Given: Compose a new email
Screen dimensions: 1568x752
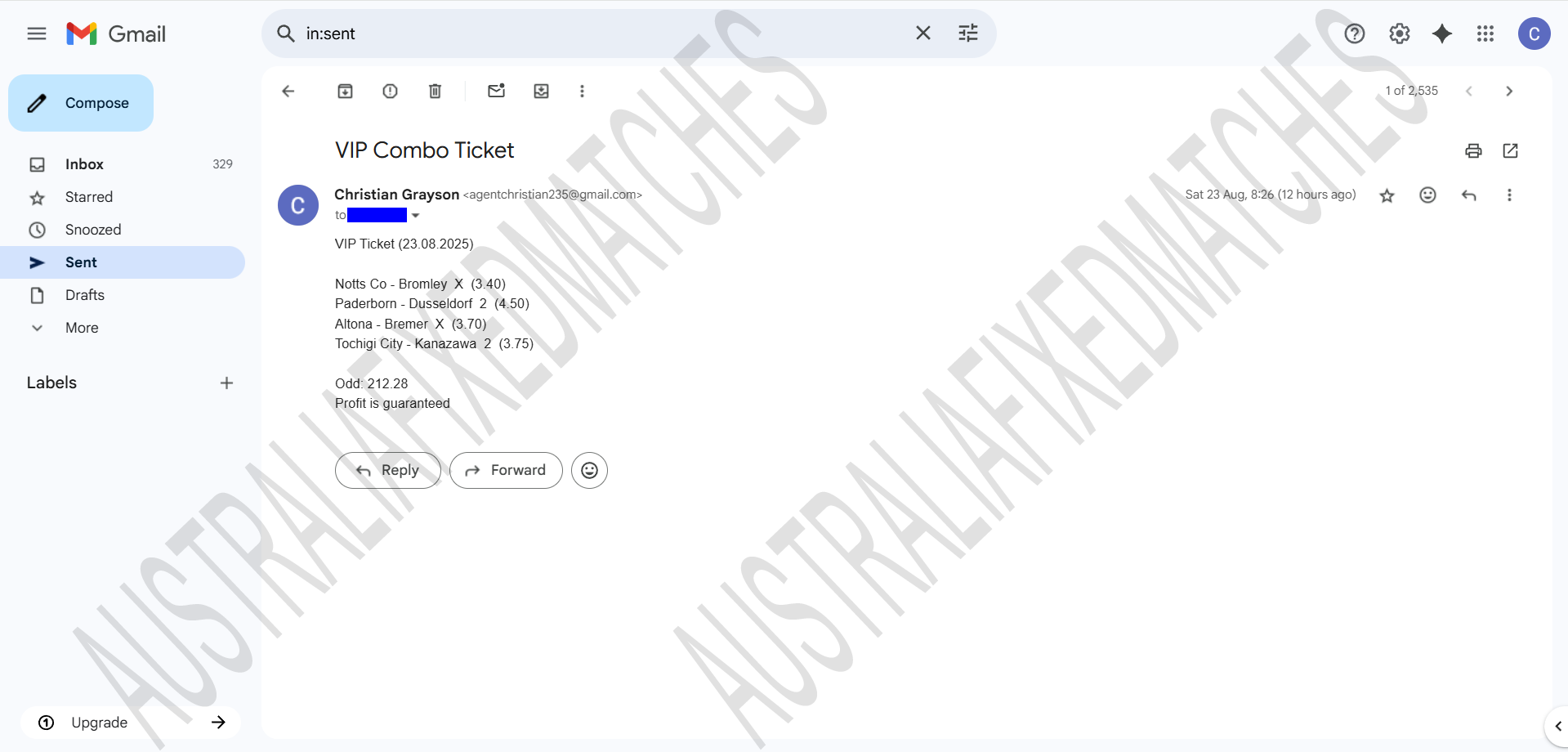Looking at the screenshot, I should 81,103.
